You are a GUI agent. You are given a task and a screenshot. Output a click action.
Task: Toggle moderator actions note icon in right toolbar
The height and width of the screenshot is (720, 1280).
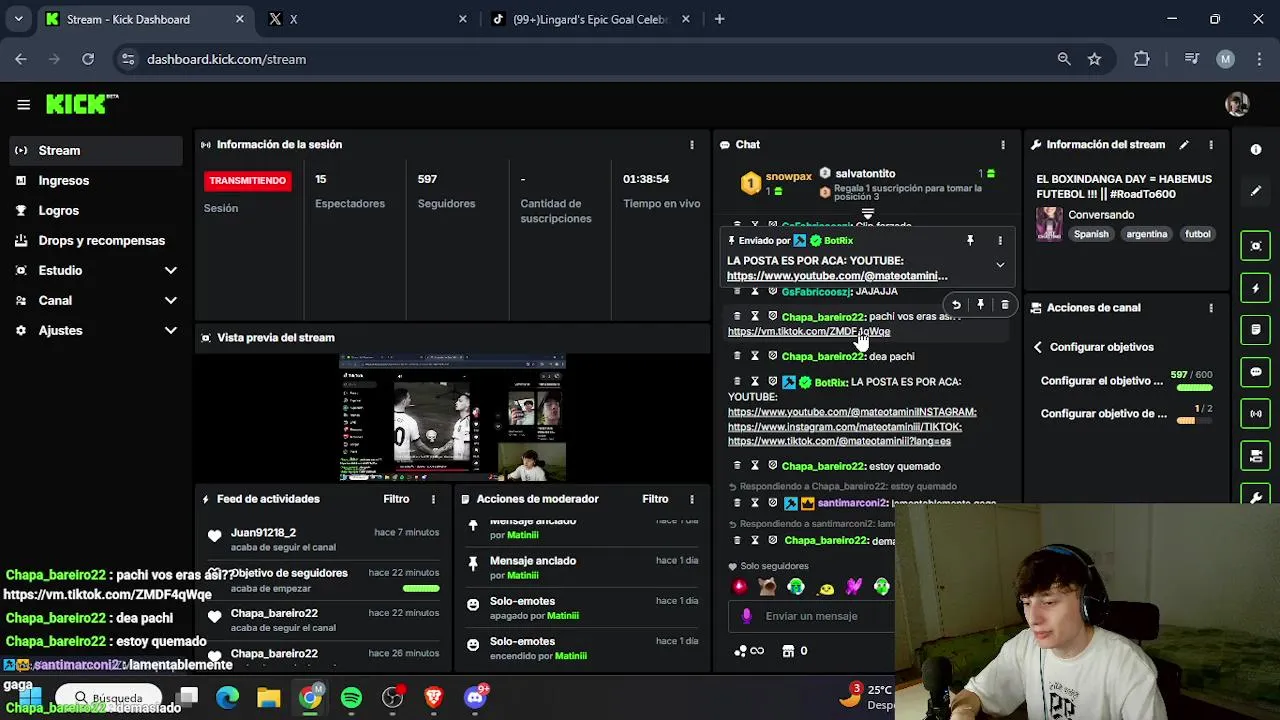[x=1256, y=329]
